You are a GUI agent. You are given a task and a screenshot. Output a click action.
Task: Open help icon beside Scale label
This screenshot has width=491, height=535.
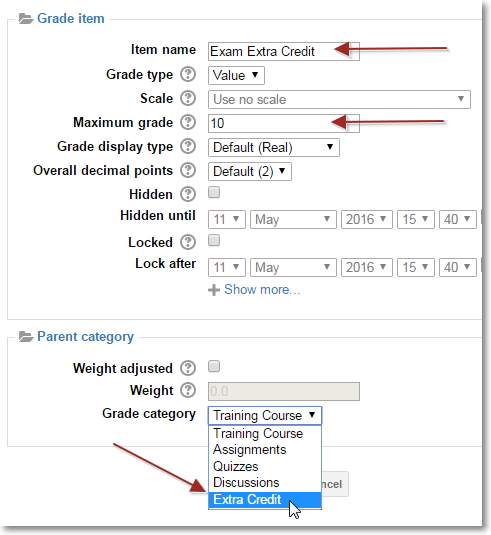pyautogui.click(x=188, y=99)
